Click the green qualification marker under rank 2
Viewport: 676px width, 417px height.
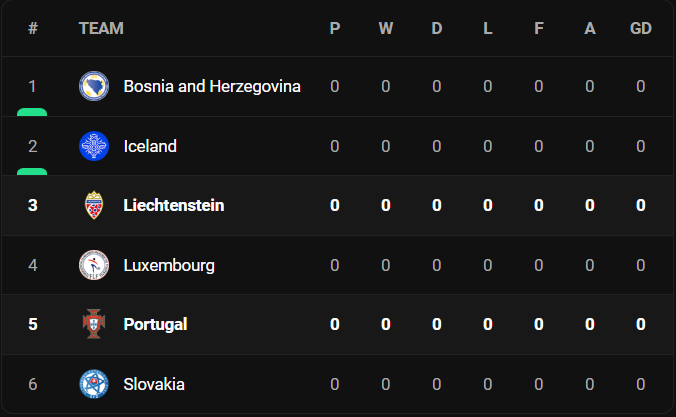click(x=32, y=172)
